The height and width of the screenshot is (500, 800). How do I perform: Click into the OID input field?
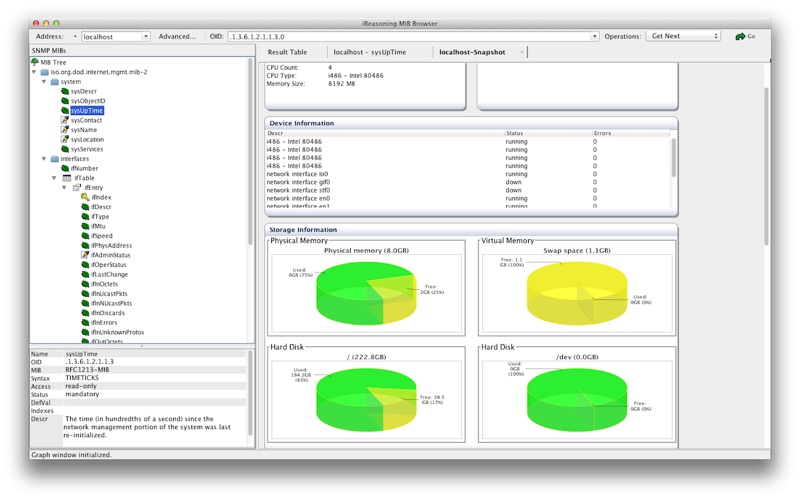click(x=409, y=37)
